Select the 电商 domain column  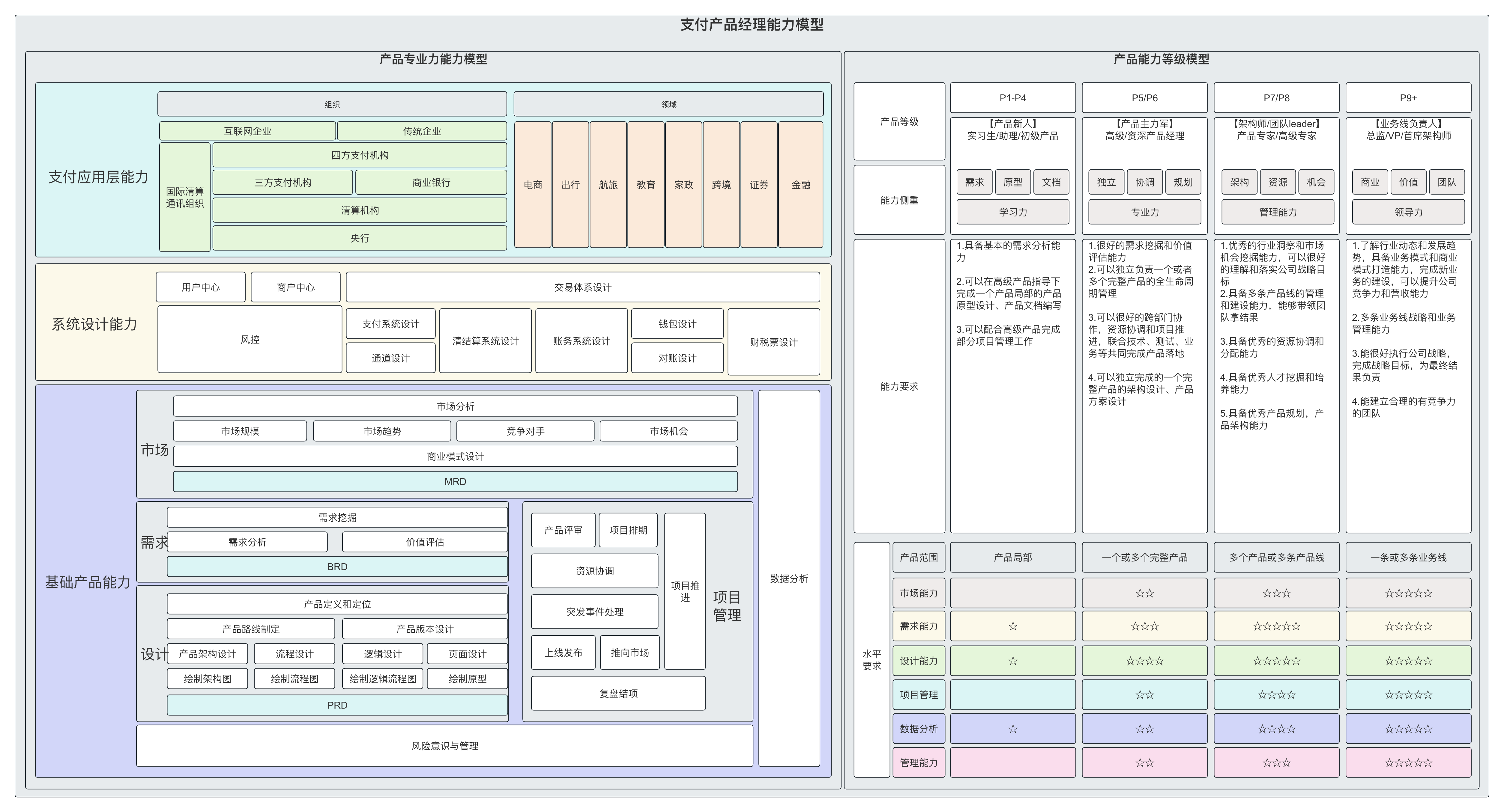(532, 184)
